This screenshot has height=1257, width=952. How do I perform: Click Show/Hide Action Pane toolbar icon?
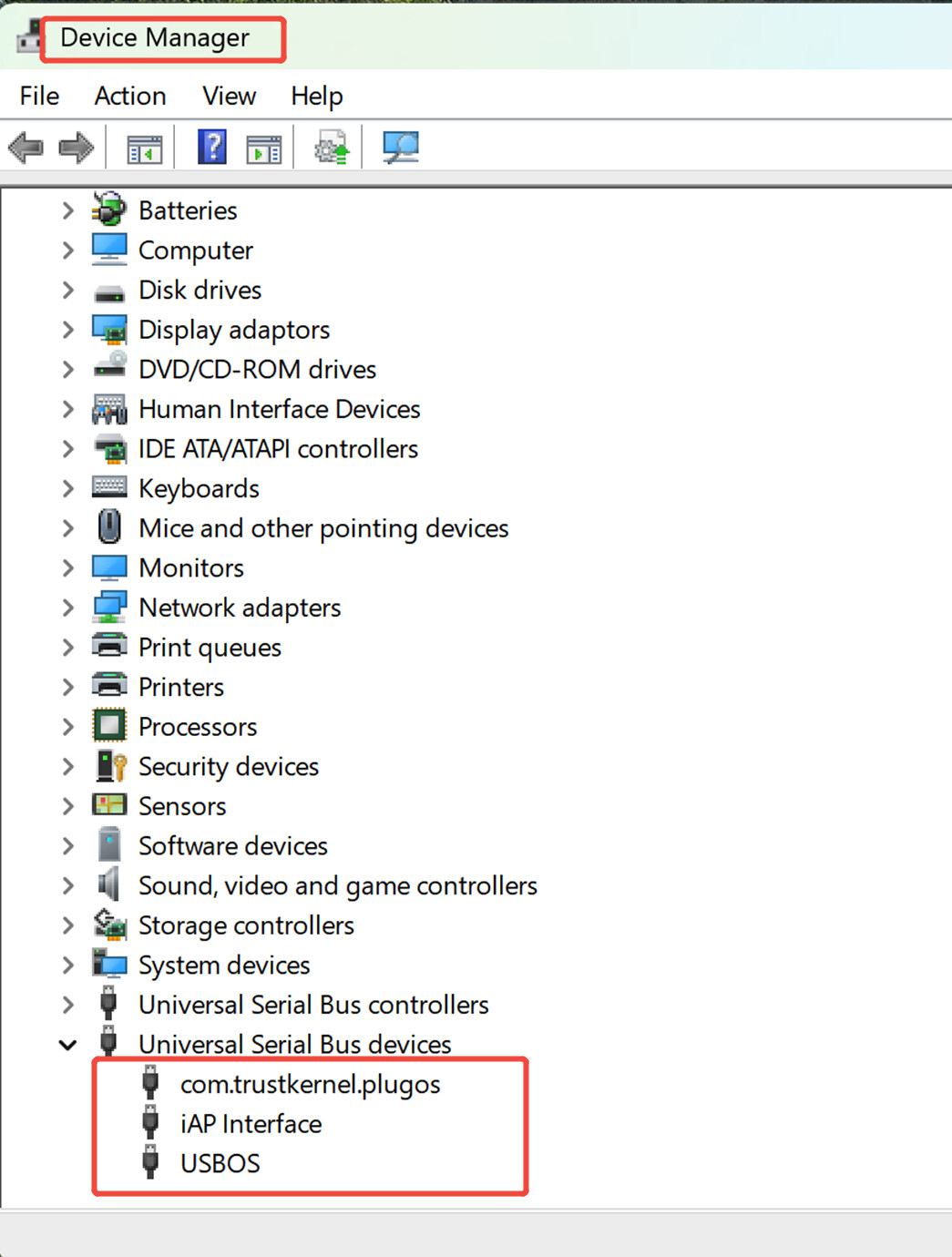(x=264, y=148)
